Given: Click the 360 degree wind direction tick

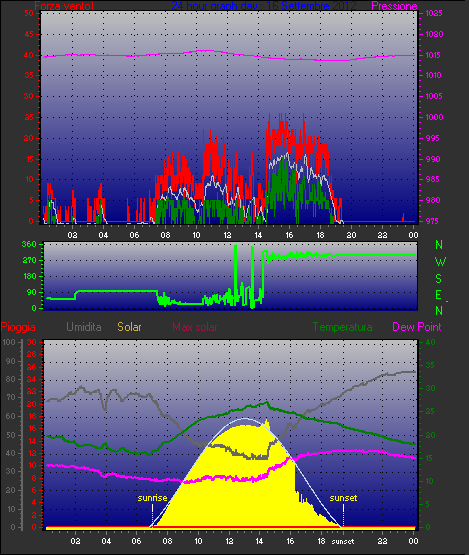Looking at the screenshot, I should coord(29,244).
